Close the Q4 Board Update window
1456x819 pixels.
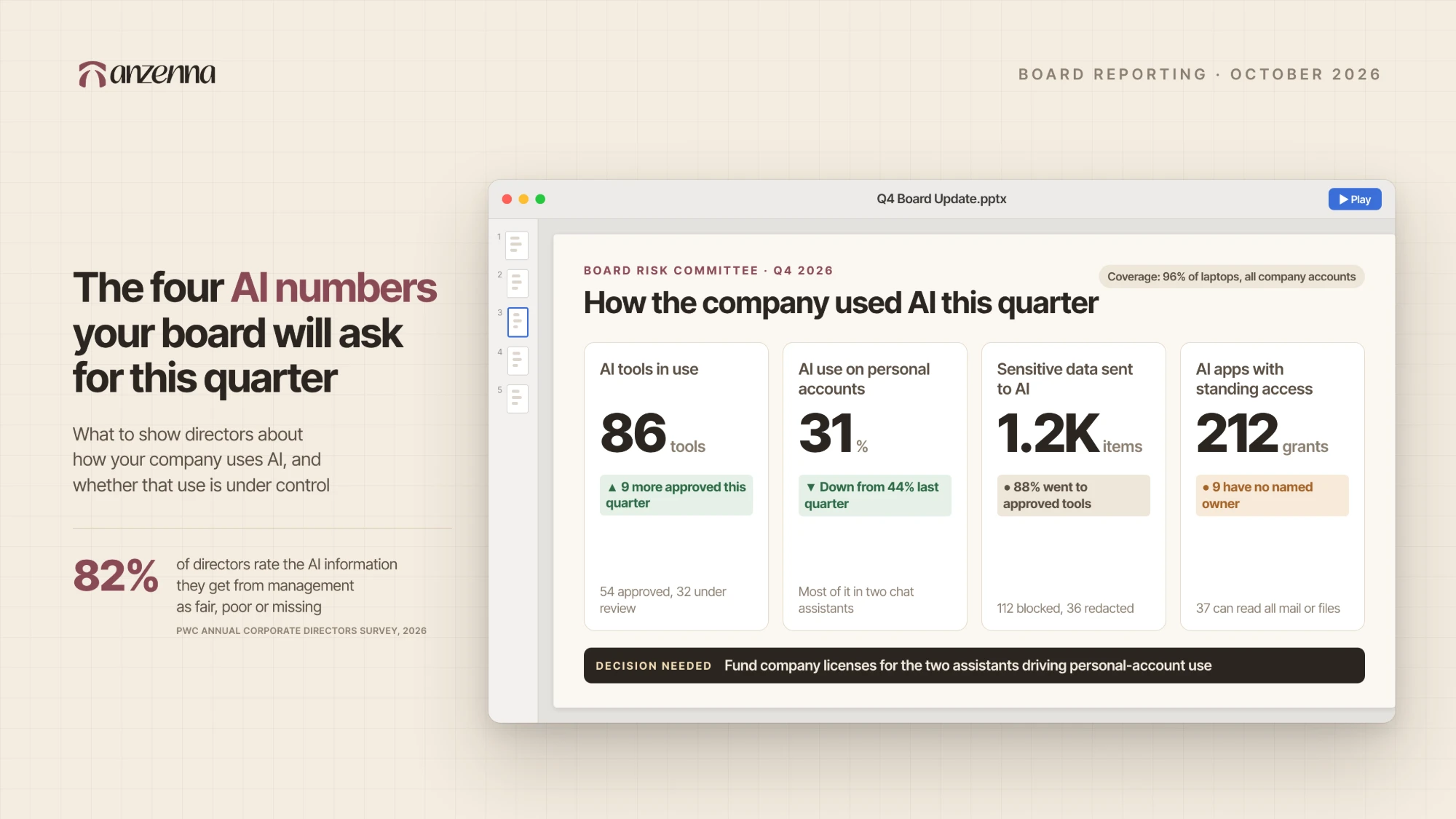[507, 199]
